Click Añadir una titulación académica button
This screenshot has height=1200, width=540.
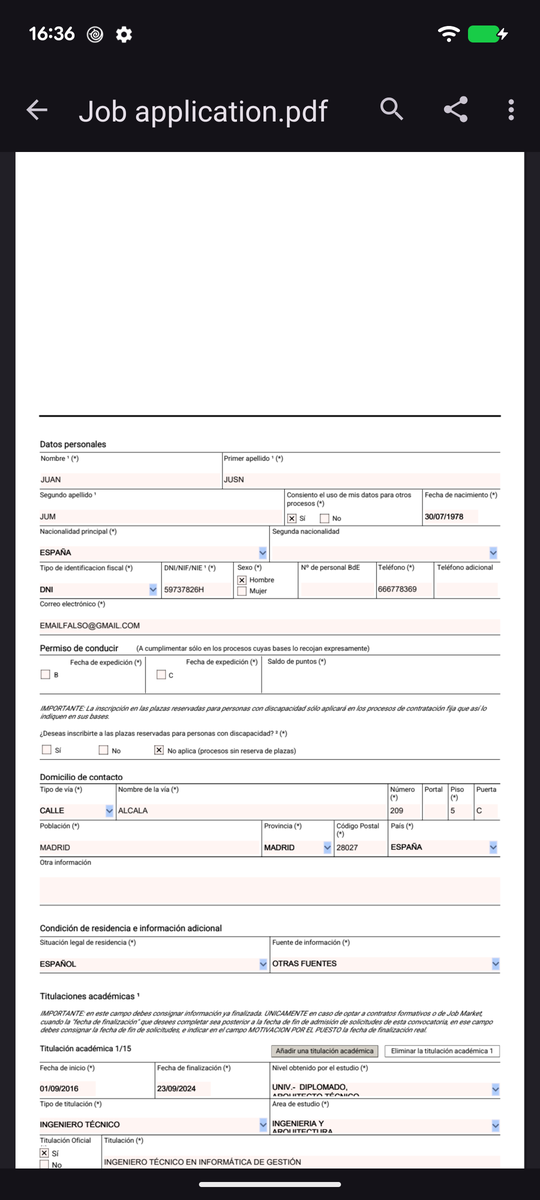tap(325, 1051)
